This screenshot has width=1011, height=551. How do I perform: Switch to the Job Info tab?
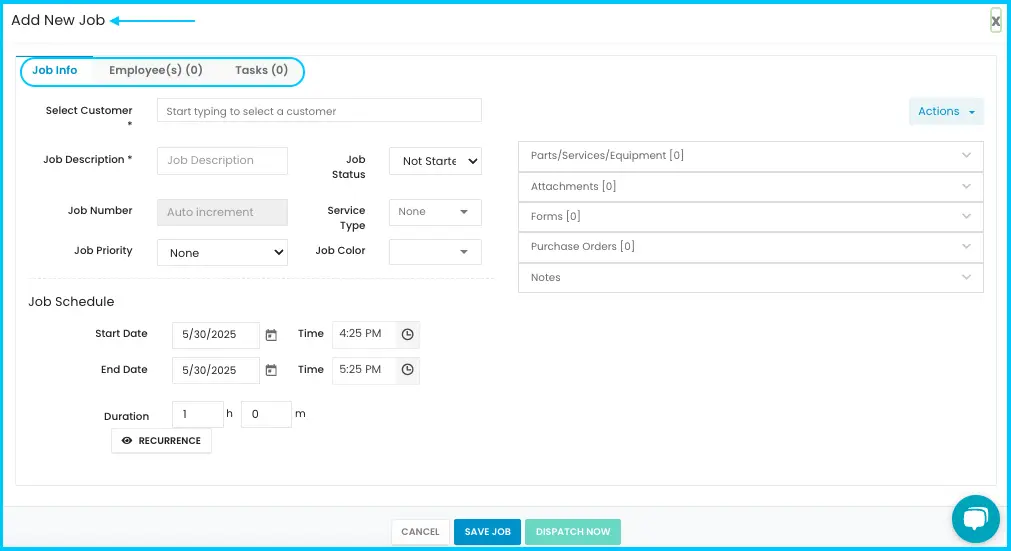point(55,70)
